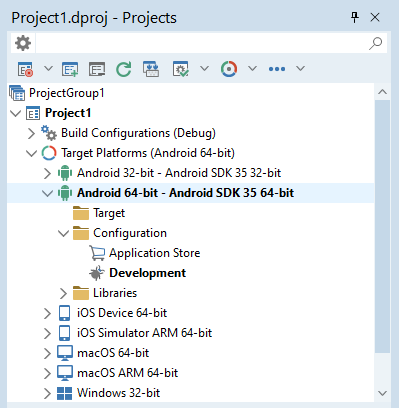This screenshot has height=408, width=399.
Task: Click iOS Device 64-bit phone icon
Action: click(x=65, y=313)
